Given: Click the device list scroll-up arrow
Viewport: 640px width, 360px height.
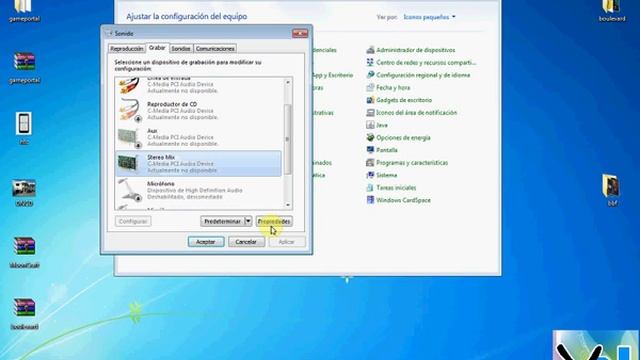Looking at the screenshot, I should click(288, 82).
